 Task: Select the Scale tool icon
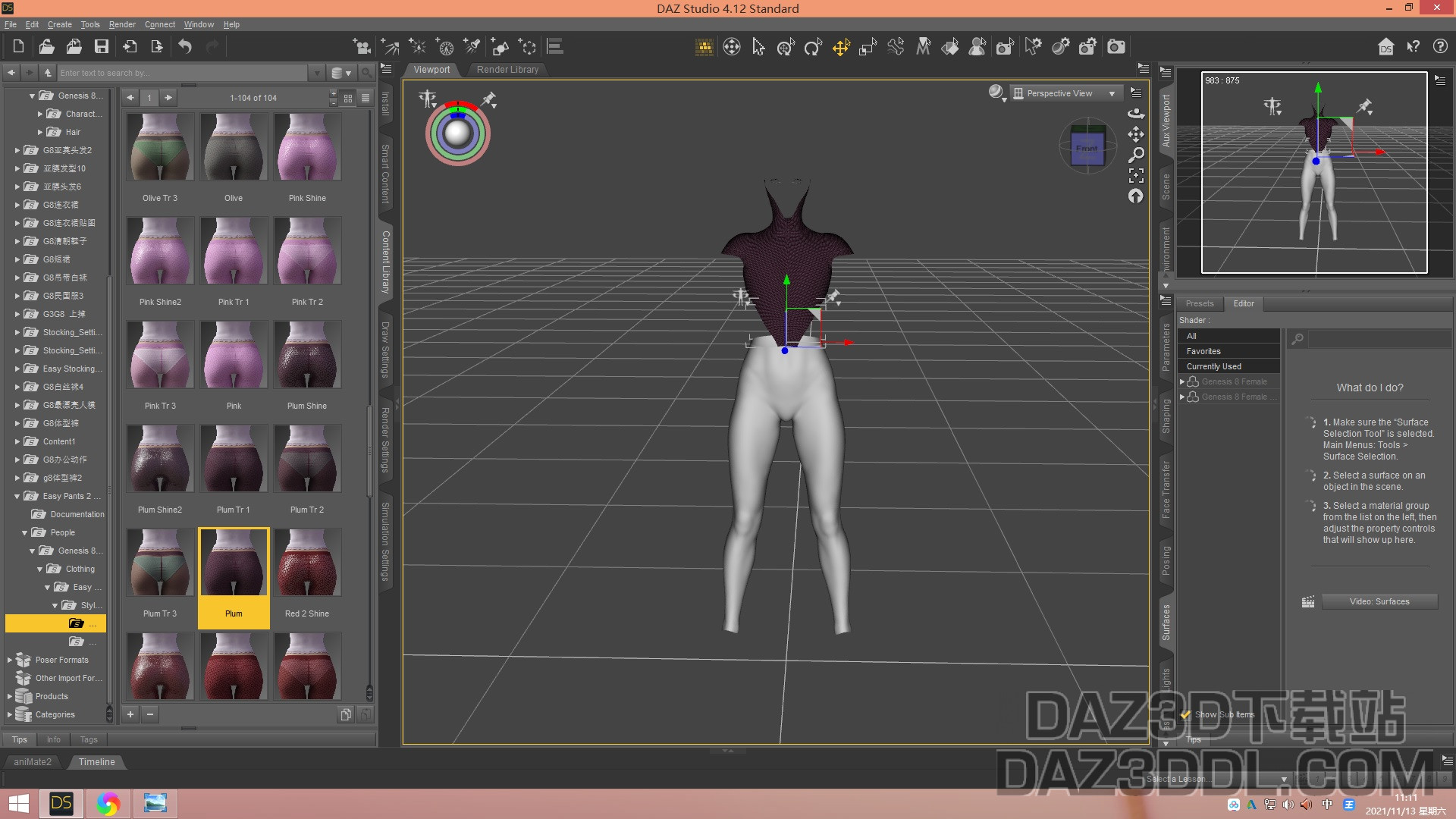868,48
